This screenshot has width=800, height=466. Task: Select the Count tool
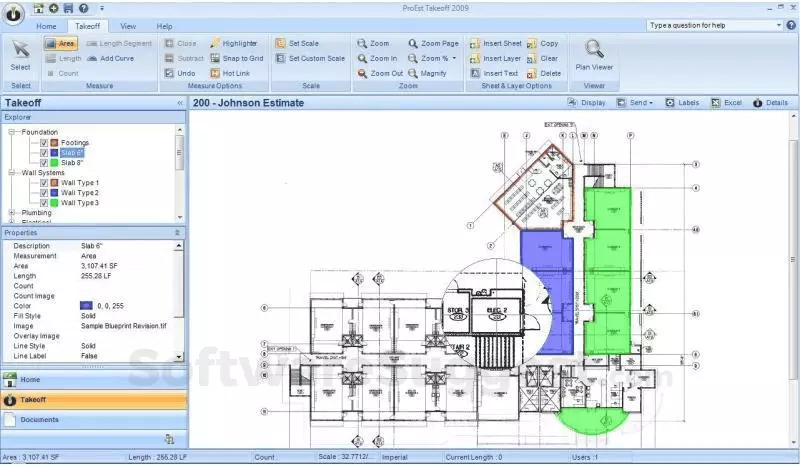point(63,73)
